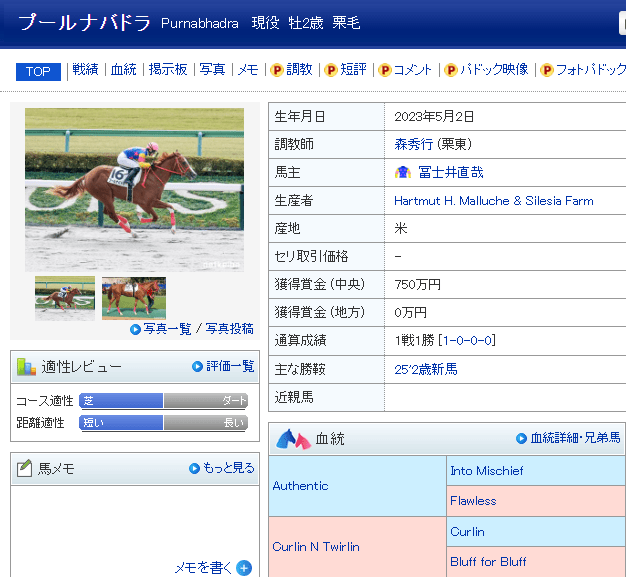Click the P icon beside 短評
Image resolution: width=626 pixels, height=577 pixels.
331,70
